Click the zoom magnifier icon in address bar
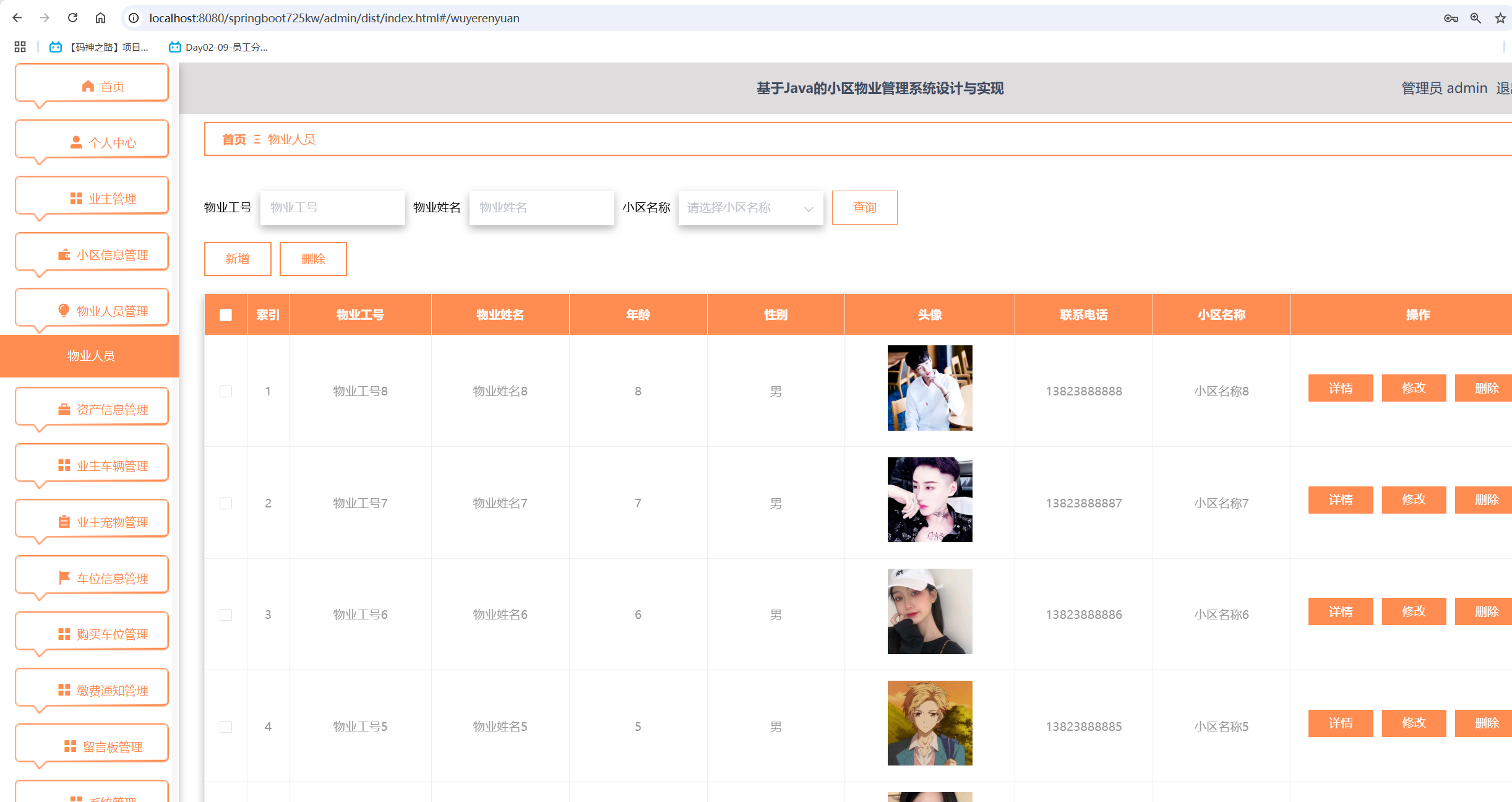This screenshot has height=802, width=1512. (1475, 18)
